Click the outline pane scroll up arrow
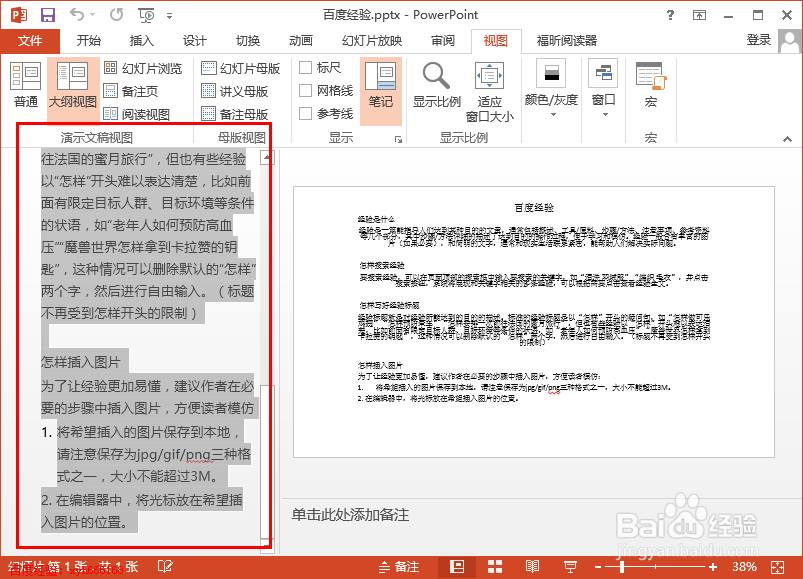 266,158
